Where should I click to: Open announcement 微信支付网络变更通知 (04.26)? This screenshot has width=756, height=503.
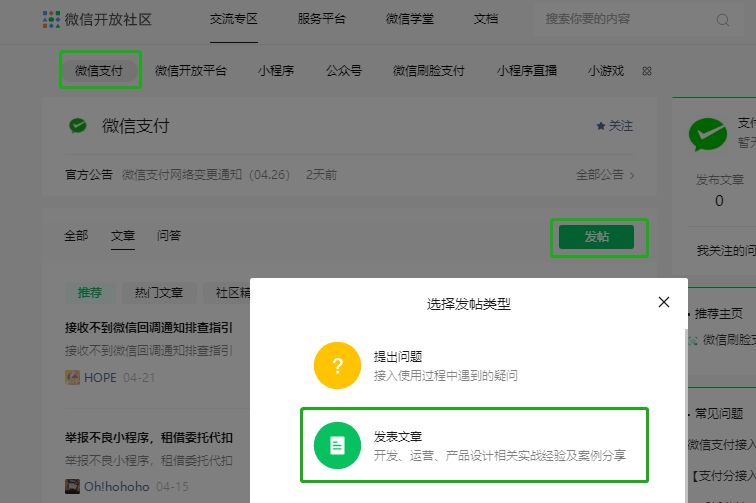click(206, 175)
